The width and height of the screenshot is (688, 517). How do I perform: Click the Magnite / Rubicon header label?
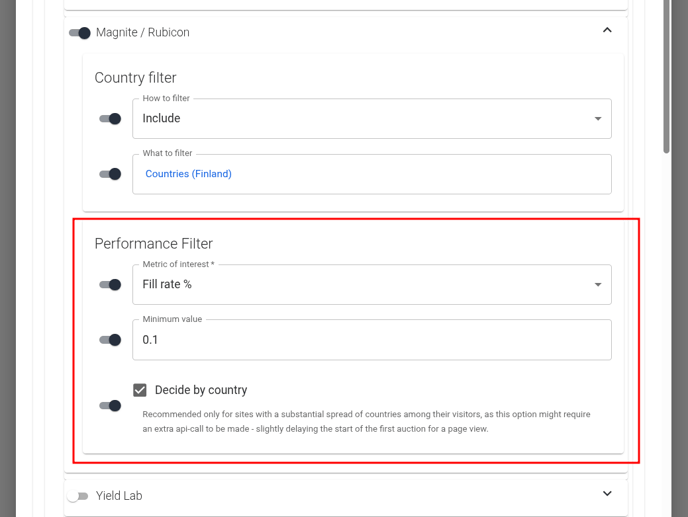142,33
